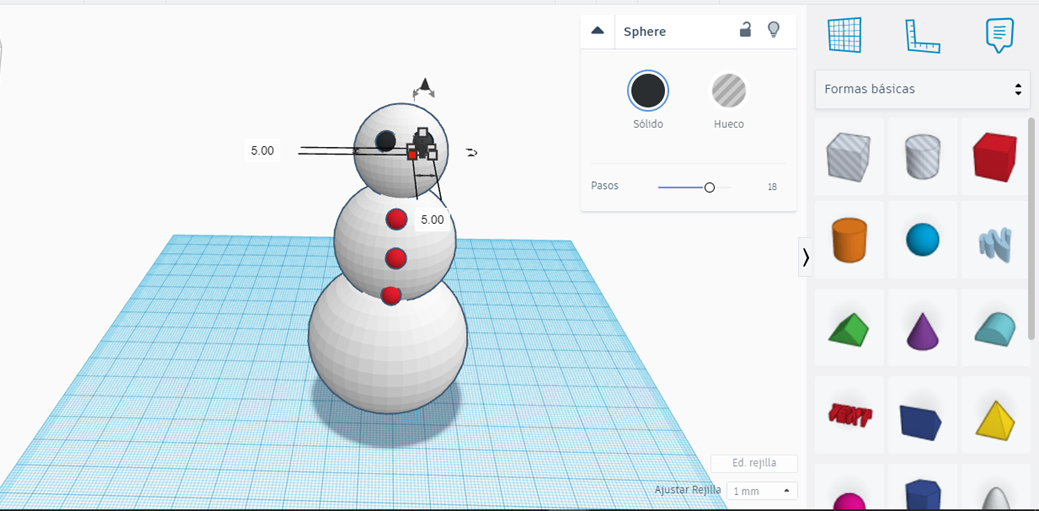This screenshot has width=1039, height=511.
Task: Pick the orange cylinder shape
Action: (x=849, y=239)
